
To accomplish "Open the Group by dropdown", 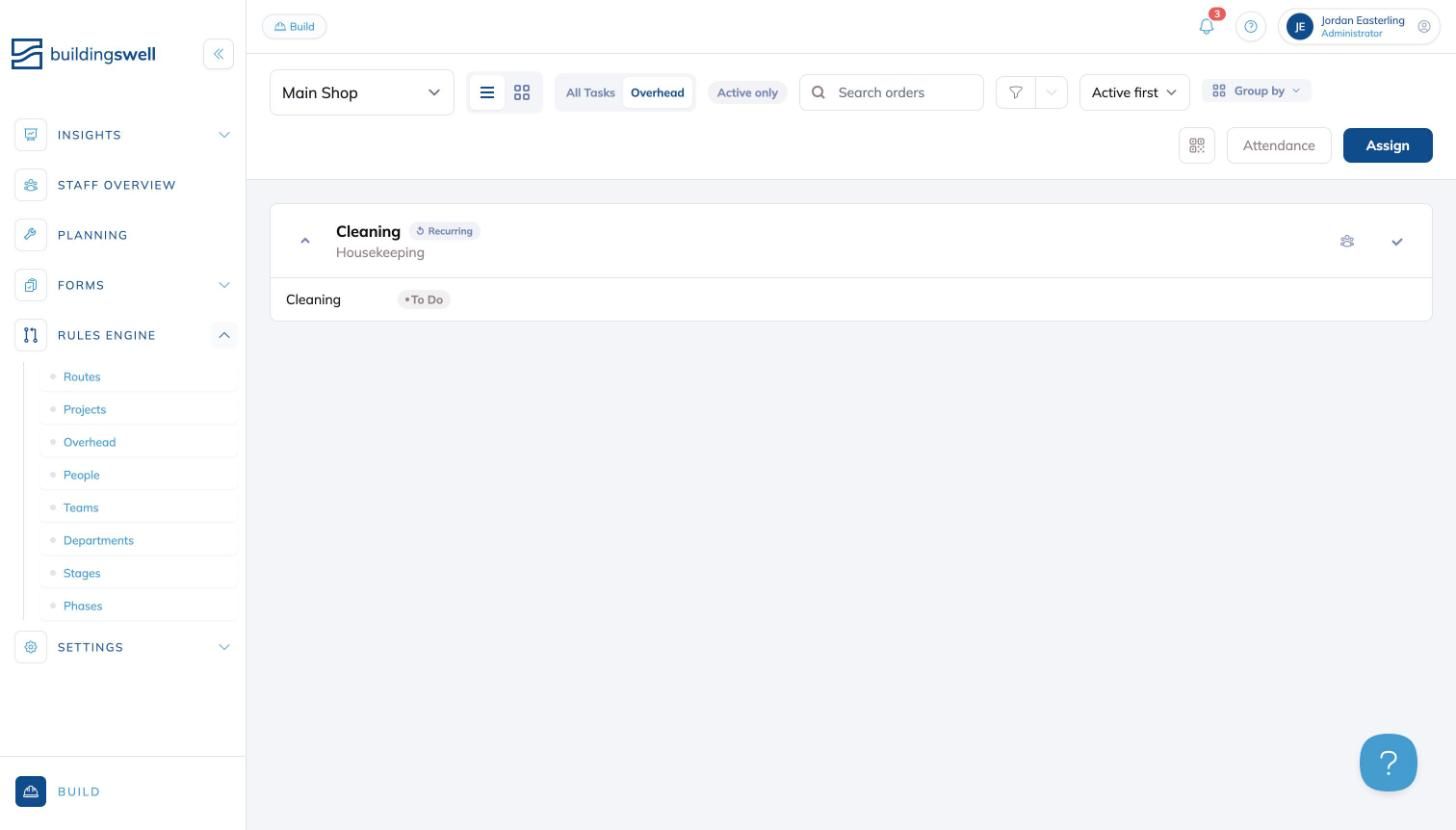I will pos(1256,91).
